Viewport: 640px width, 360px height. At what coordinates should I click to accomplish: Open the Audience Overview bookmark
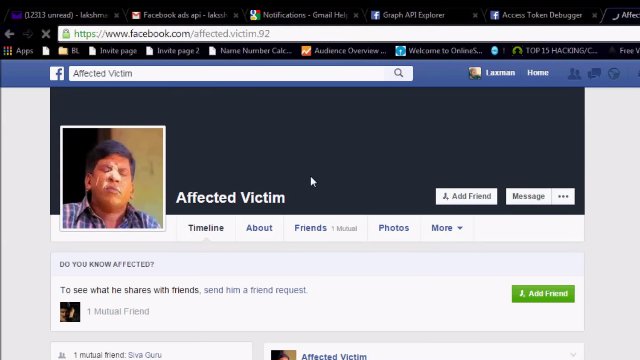click(344, 51)
